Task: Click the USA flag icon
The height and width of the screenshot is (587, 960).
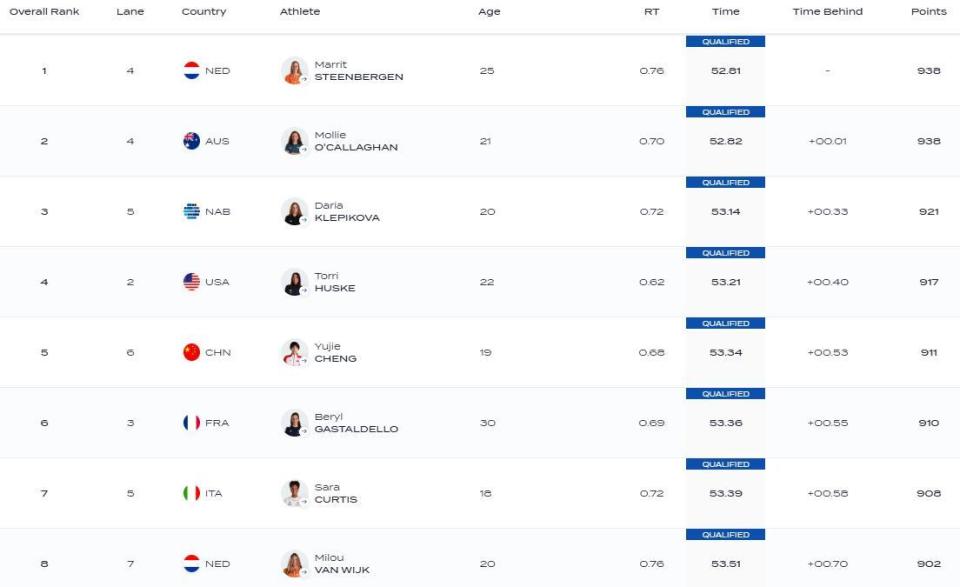Action: pyautogui.click(x=192, y=282)
